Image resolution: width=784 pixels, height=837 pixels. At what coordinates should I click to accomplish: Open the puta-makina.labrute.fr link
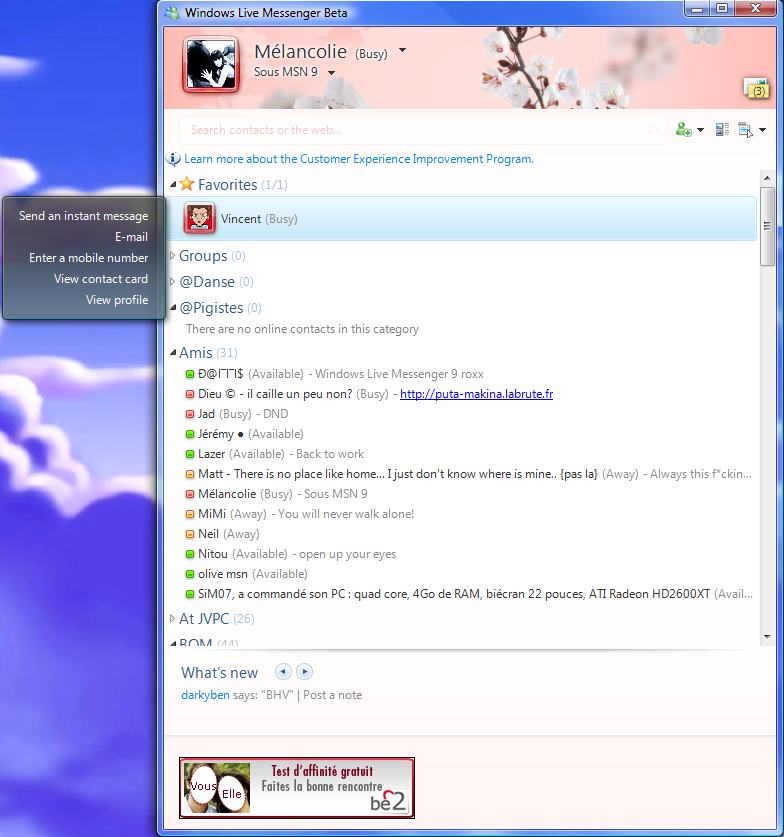point(477,394)
